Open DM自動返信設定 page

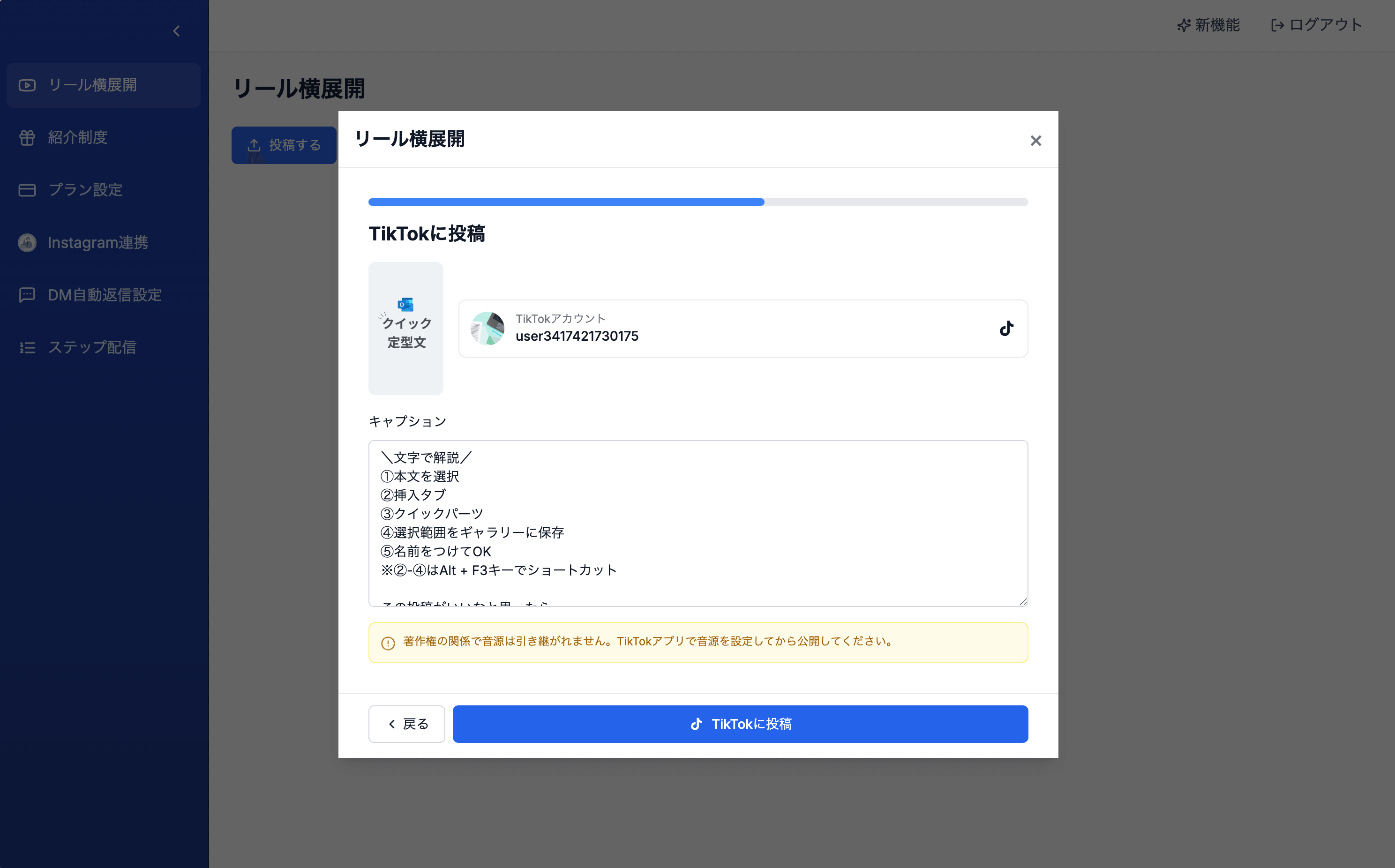pos(103,295)
